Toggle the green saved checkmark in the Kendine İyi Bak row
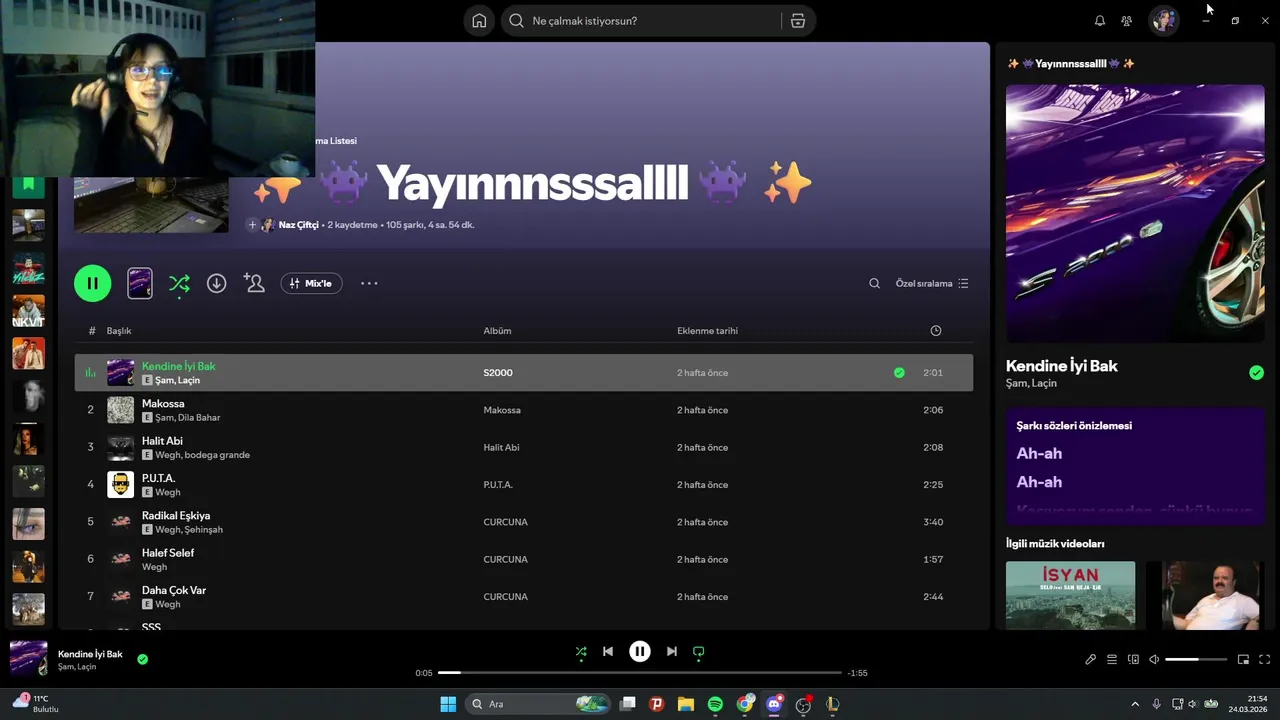The width and height of the screenshot is (1280, 720). (x=899, y=373)
